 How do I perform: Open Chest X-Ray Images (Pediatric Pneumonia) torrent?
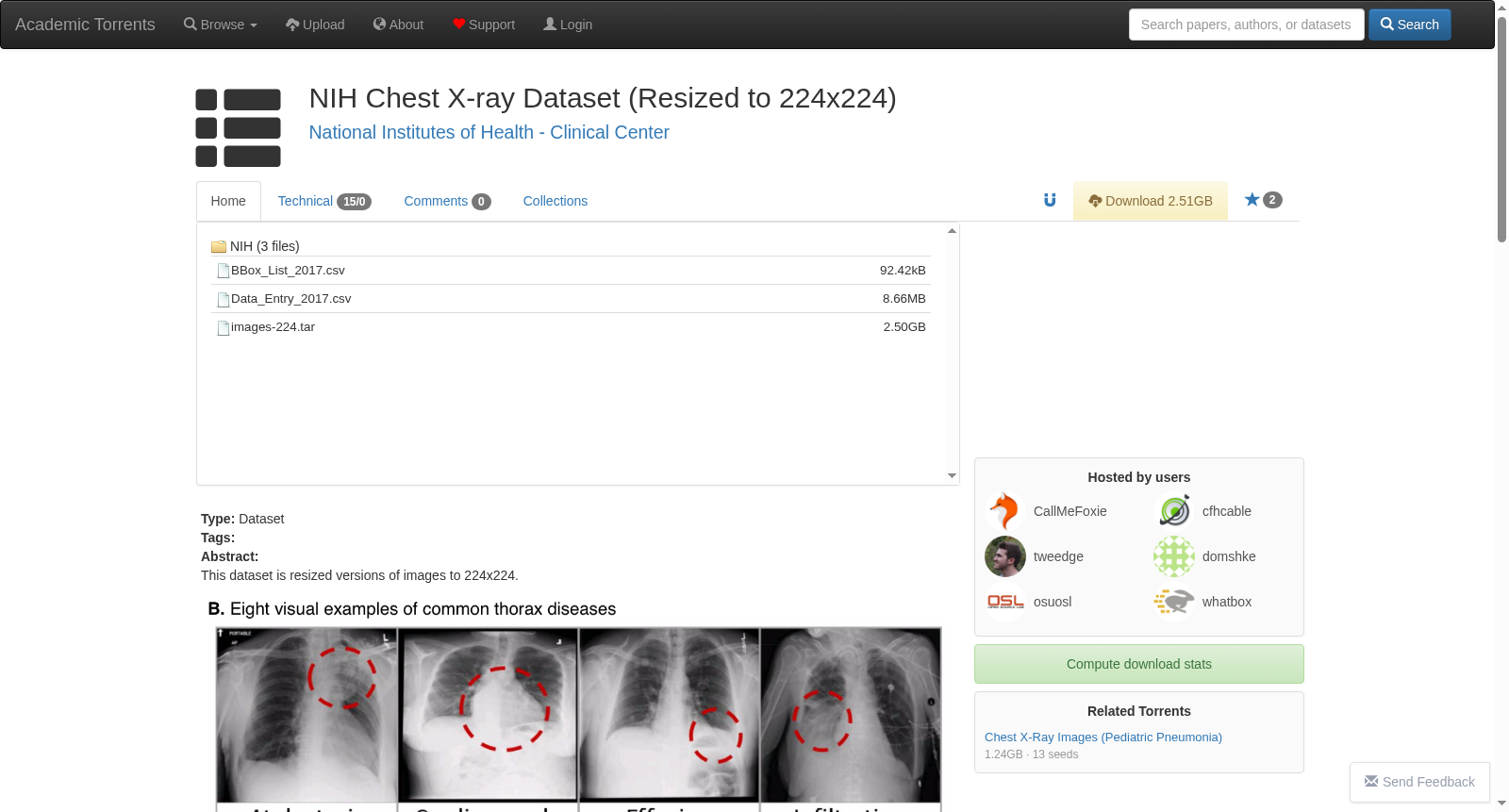point(1103,737)
